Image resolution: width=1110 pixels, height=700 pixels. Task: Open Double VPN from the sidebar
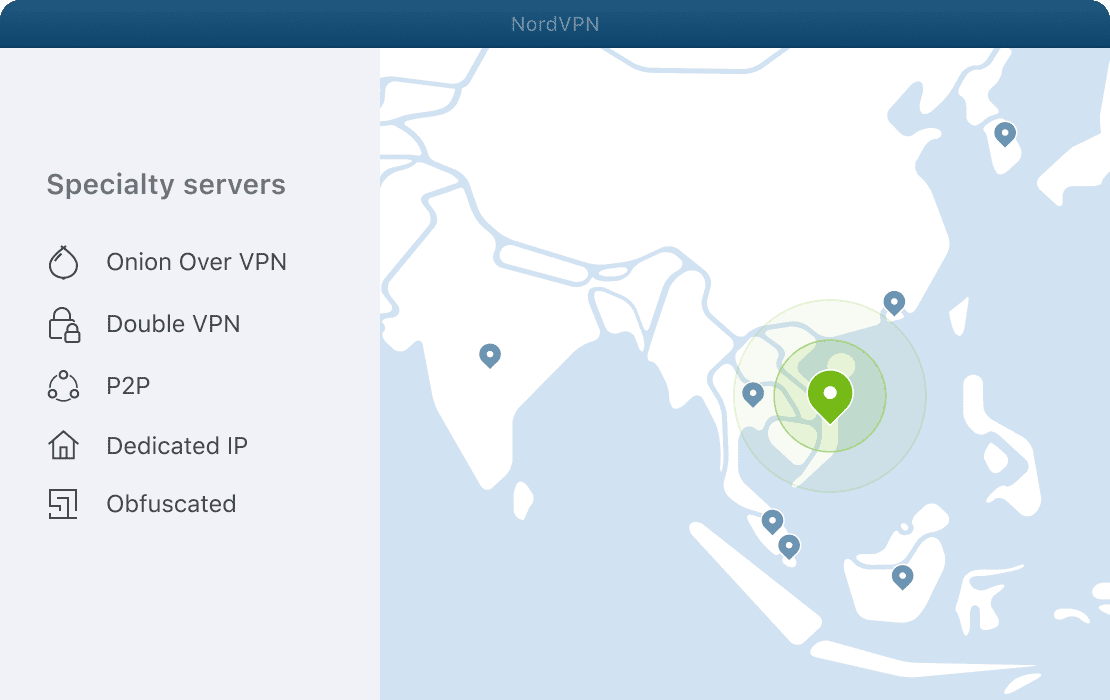[x=173, y=324]
